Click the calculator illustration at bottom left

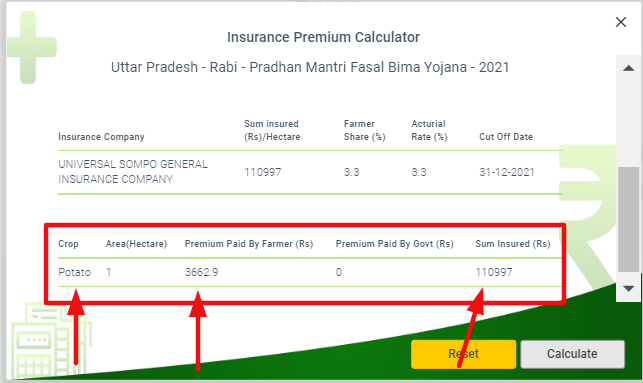(x=51, y=340)
